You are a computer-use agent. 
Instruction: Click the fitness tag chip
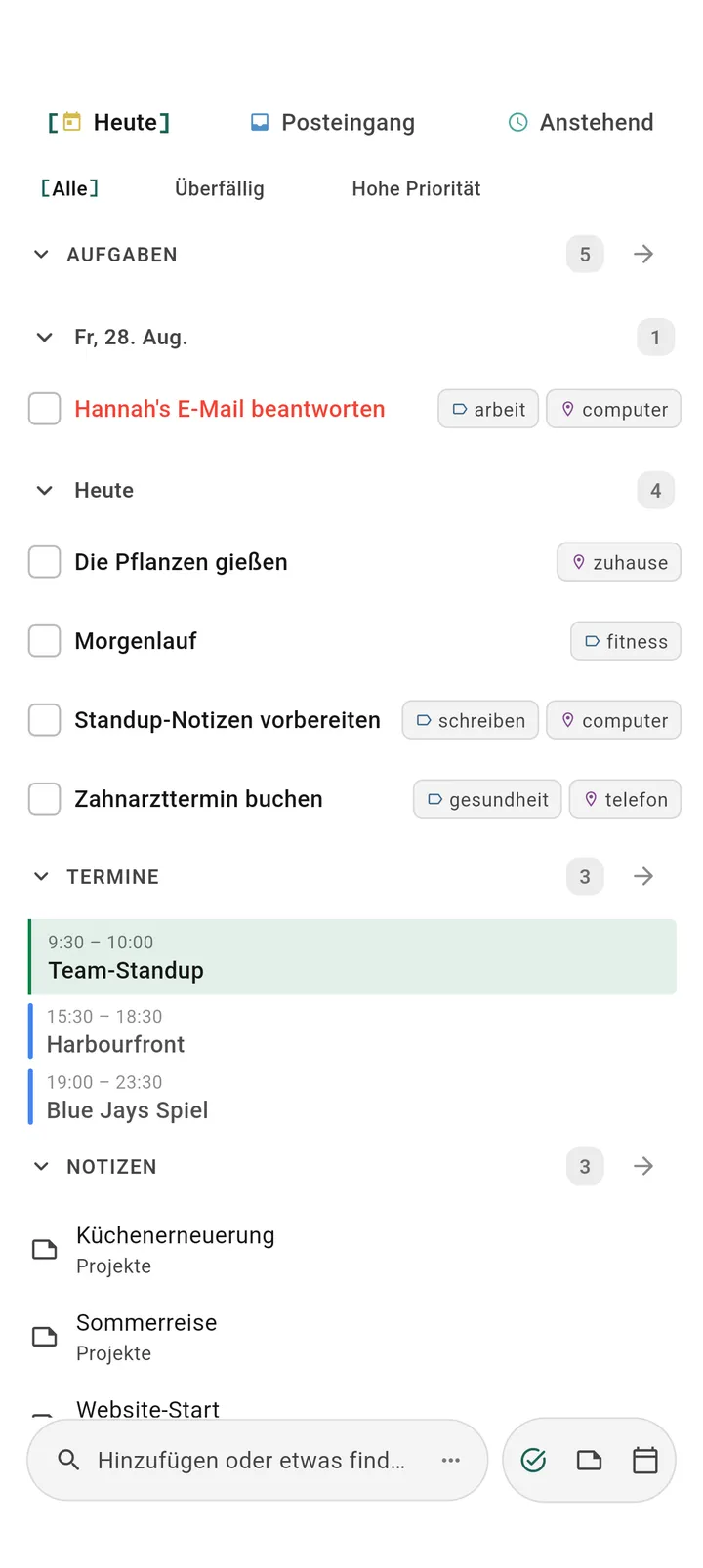click(626, 641)
